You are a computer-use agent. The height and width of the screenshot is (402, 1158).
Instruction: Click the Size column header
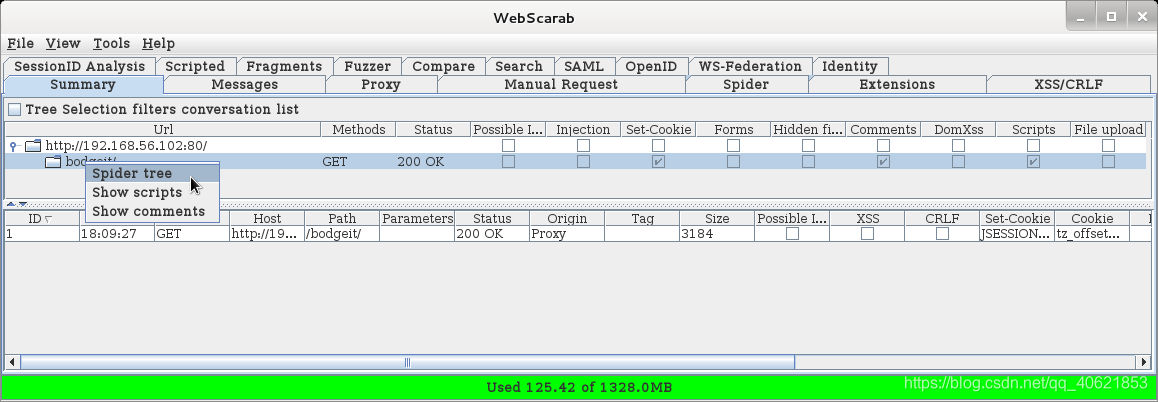717,219
